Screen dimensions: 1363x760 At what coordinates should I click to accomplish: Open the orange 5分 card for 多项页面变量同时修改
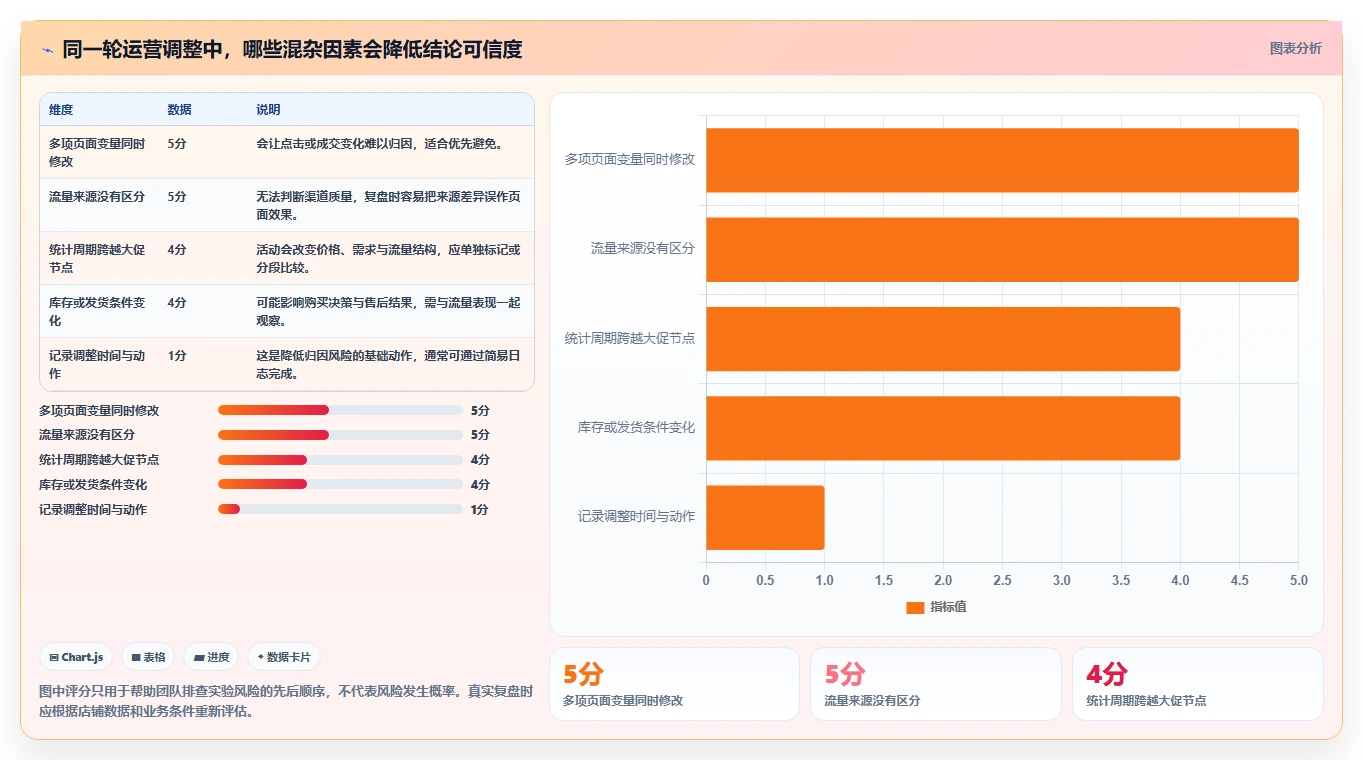[674, 684]
